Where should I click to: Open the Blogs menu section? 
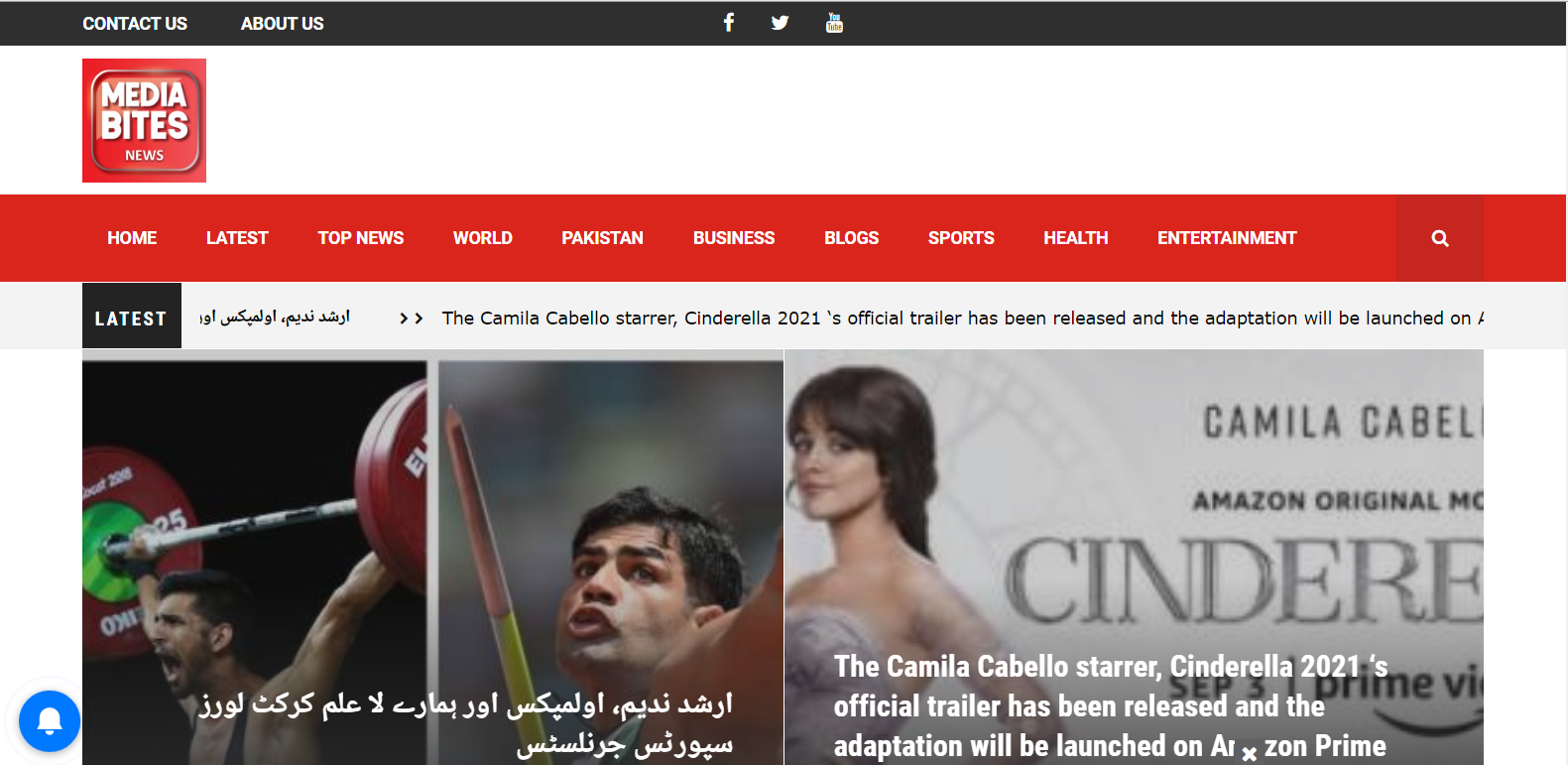tap(851, 238)
